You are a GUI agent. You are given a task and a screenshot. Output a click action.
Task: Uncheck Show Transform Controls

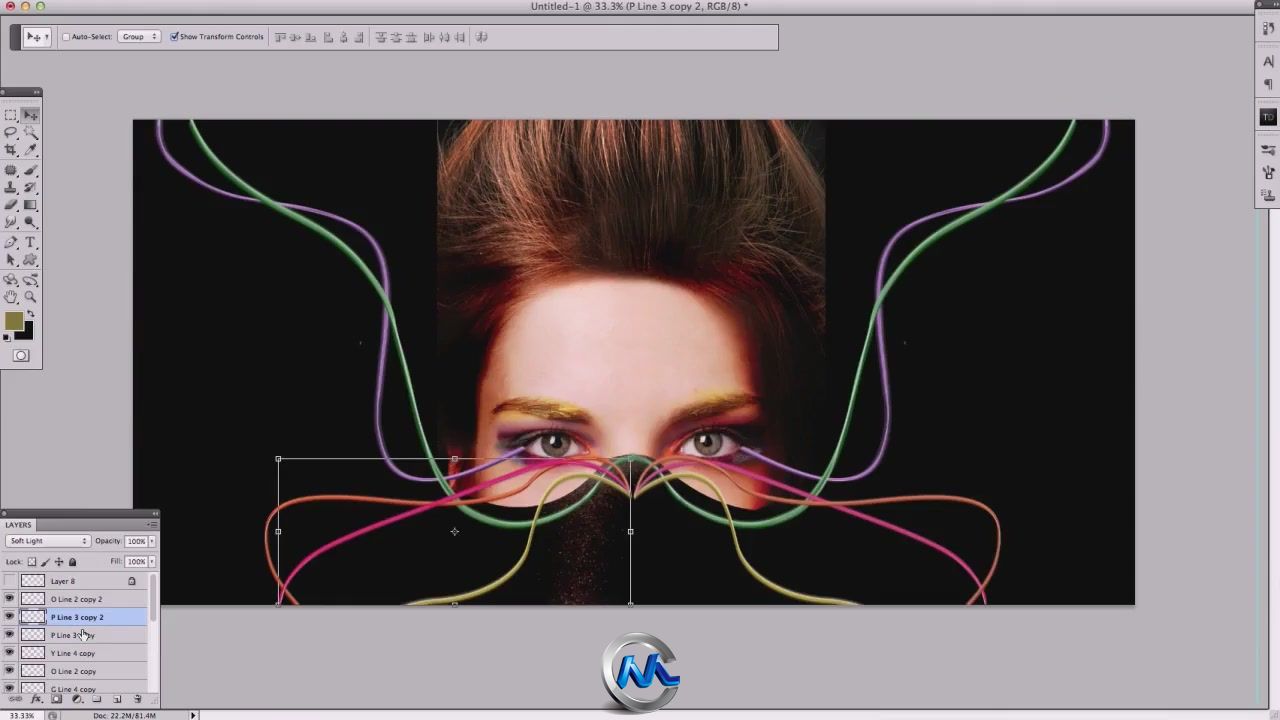pos(174,37)
